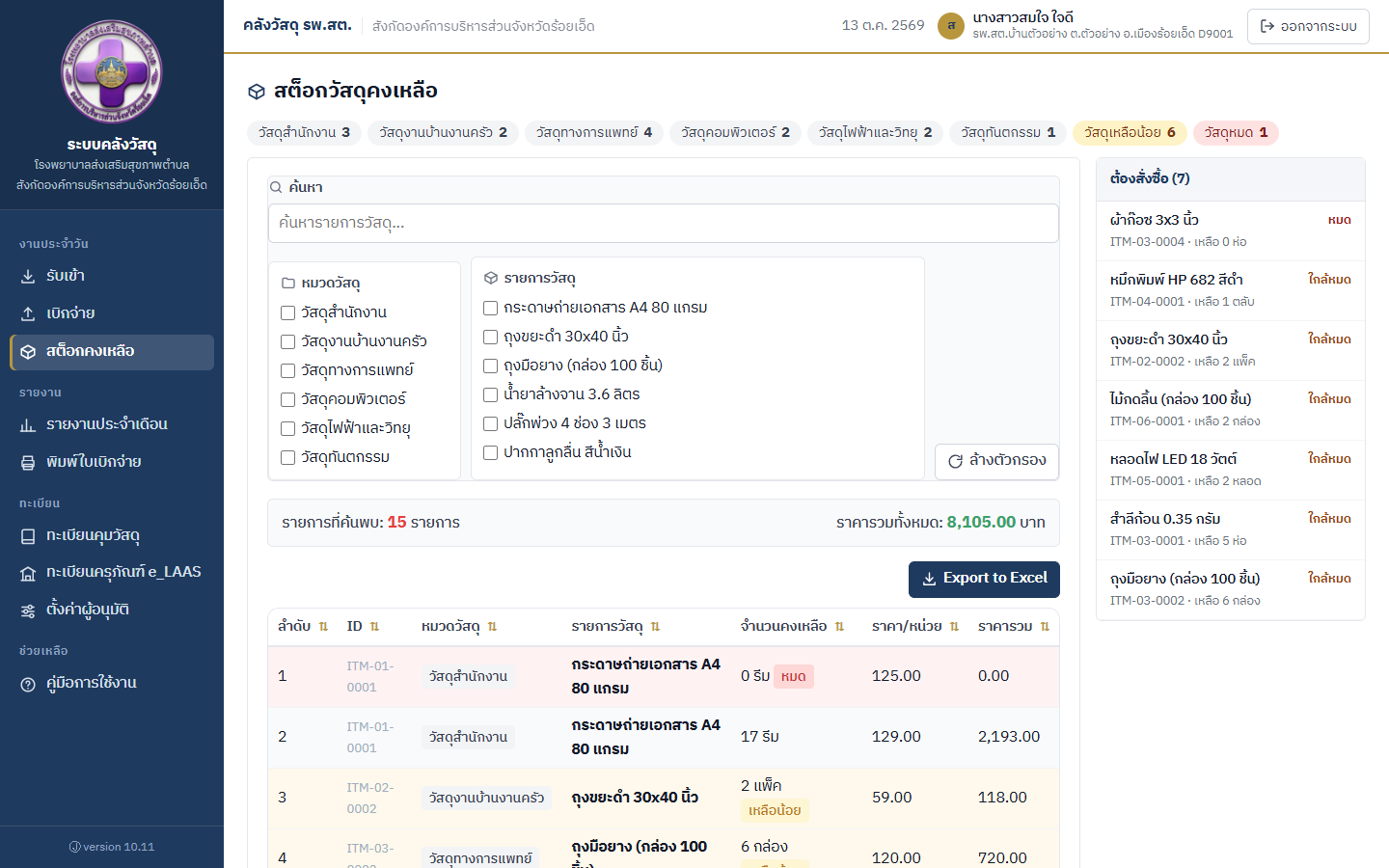Screen dimensions: 1389x868
Task: Click the ทะเบียนครุภัณฑ์ e_LAAS building icon
Action: (28, 573)
